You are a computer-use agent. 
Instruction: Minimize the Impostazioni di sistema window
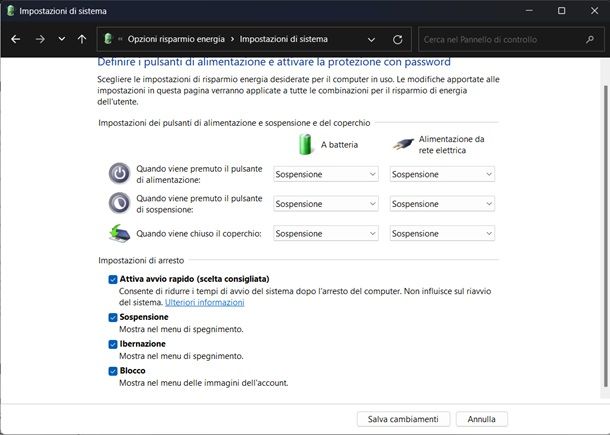click(x=529, y=11)
